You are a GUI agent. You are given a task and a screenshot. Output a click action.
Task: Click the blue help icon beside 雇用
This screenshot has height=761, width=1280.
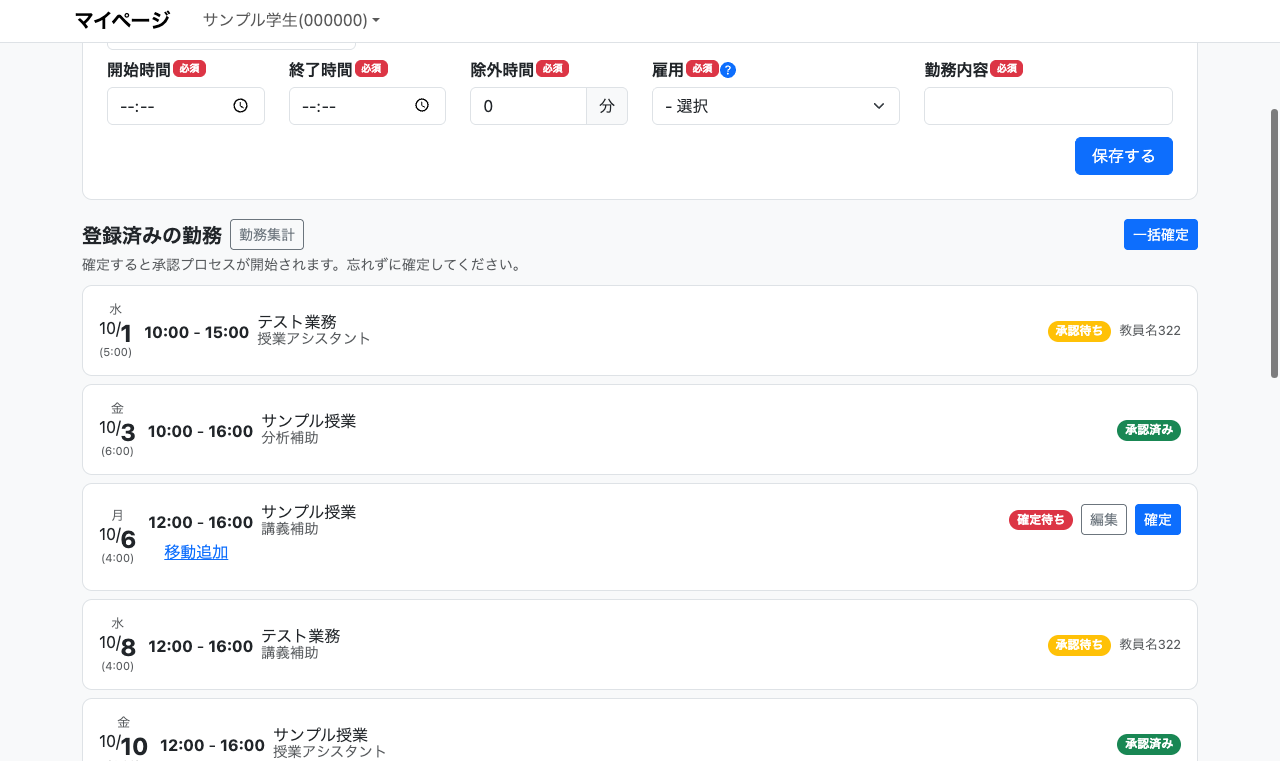coord(728,70)
